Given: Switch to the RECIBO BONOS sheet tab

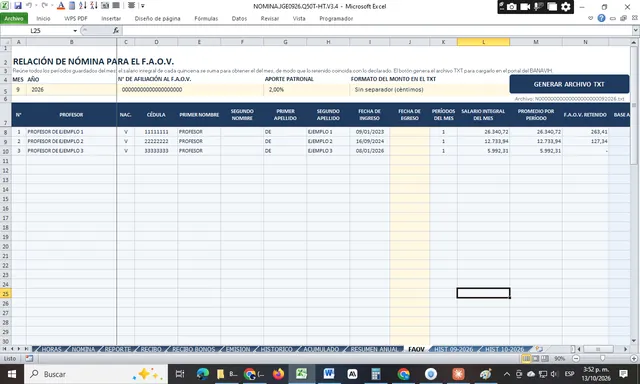Looking at the screenshot, I should click(x=193, y=349).
